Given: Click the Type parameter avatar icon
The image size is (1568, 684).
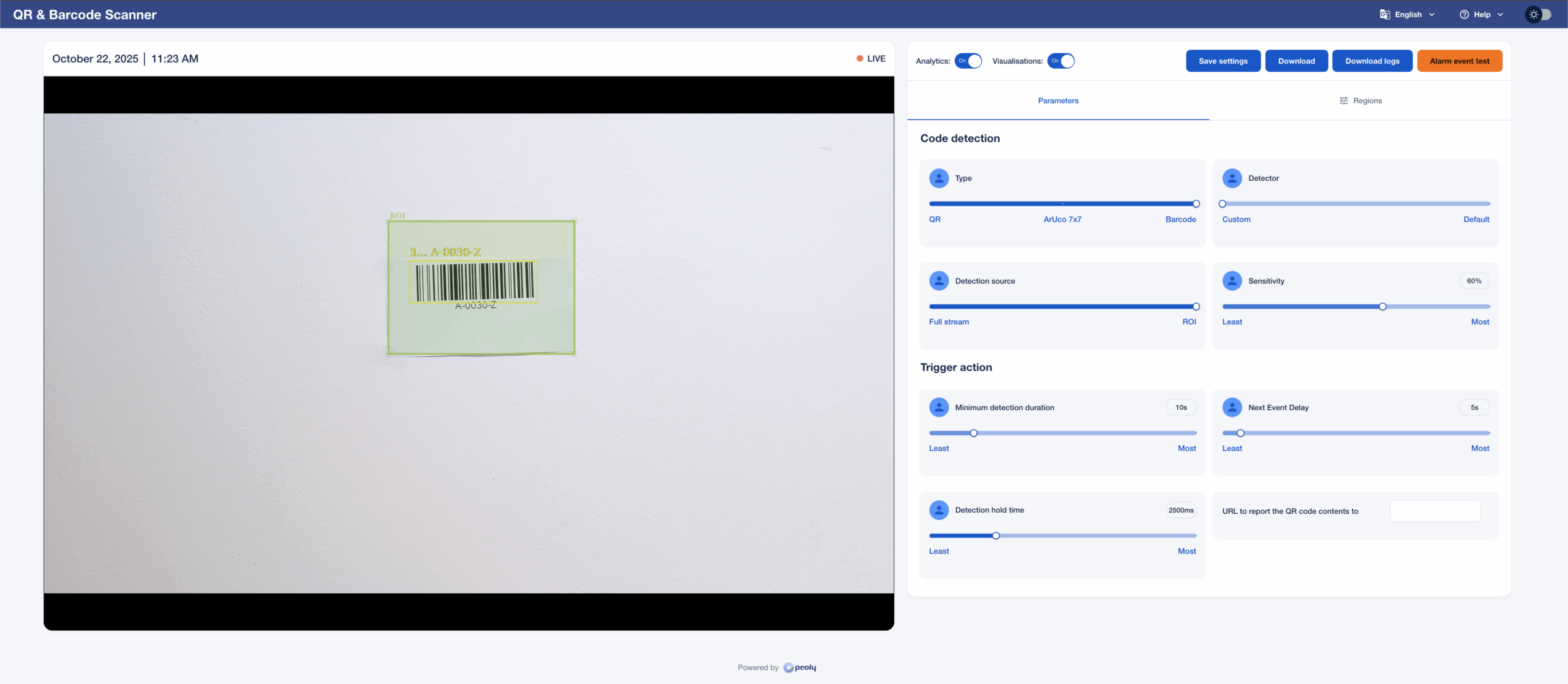Looking at the screenshot, I should tap(938, 178).
